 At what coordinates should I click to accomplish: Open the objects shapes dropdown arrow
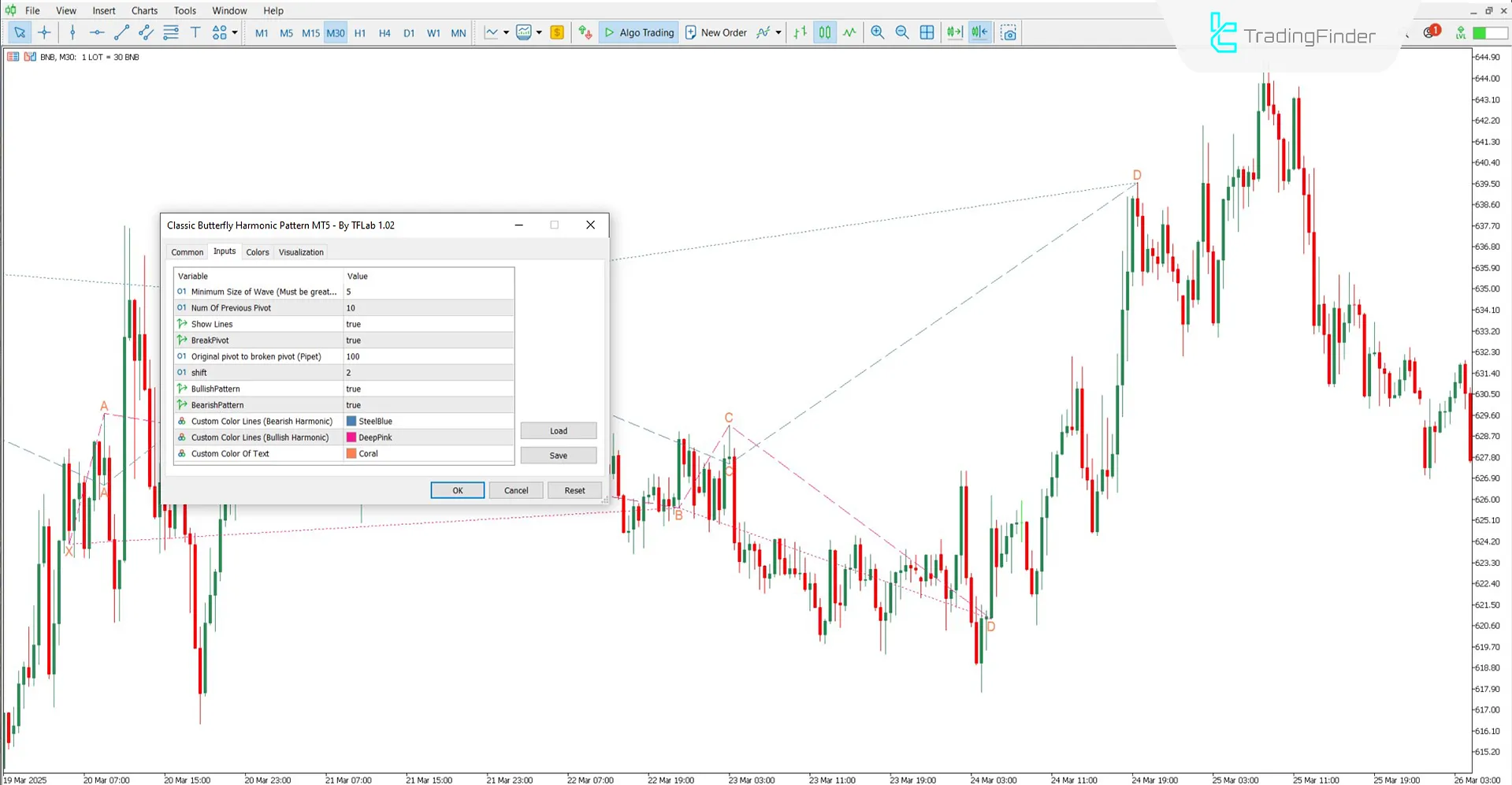point(235,32)
